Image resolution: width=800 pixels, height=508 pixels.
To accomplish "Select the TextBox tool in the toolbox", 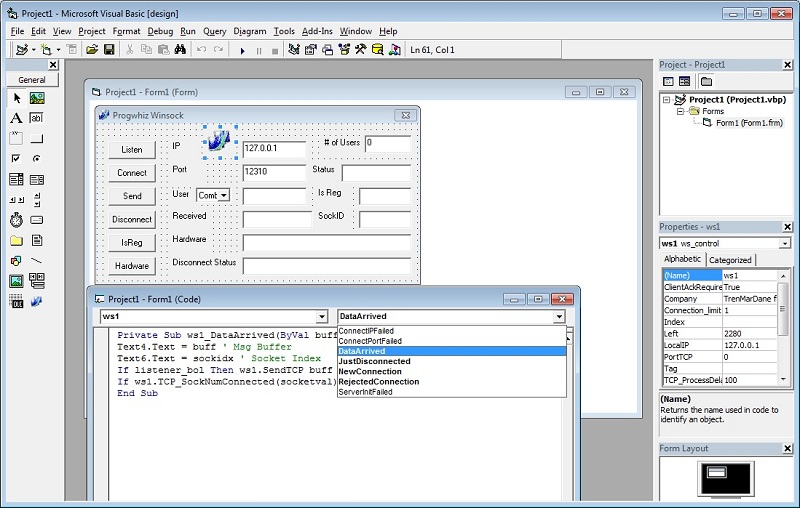I will pyautogui.click(x=37, y=118).
